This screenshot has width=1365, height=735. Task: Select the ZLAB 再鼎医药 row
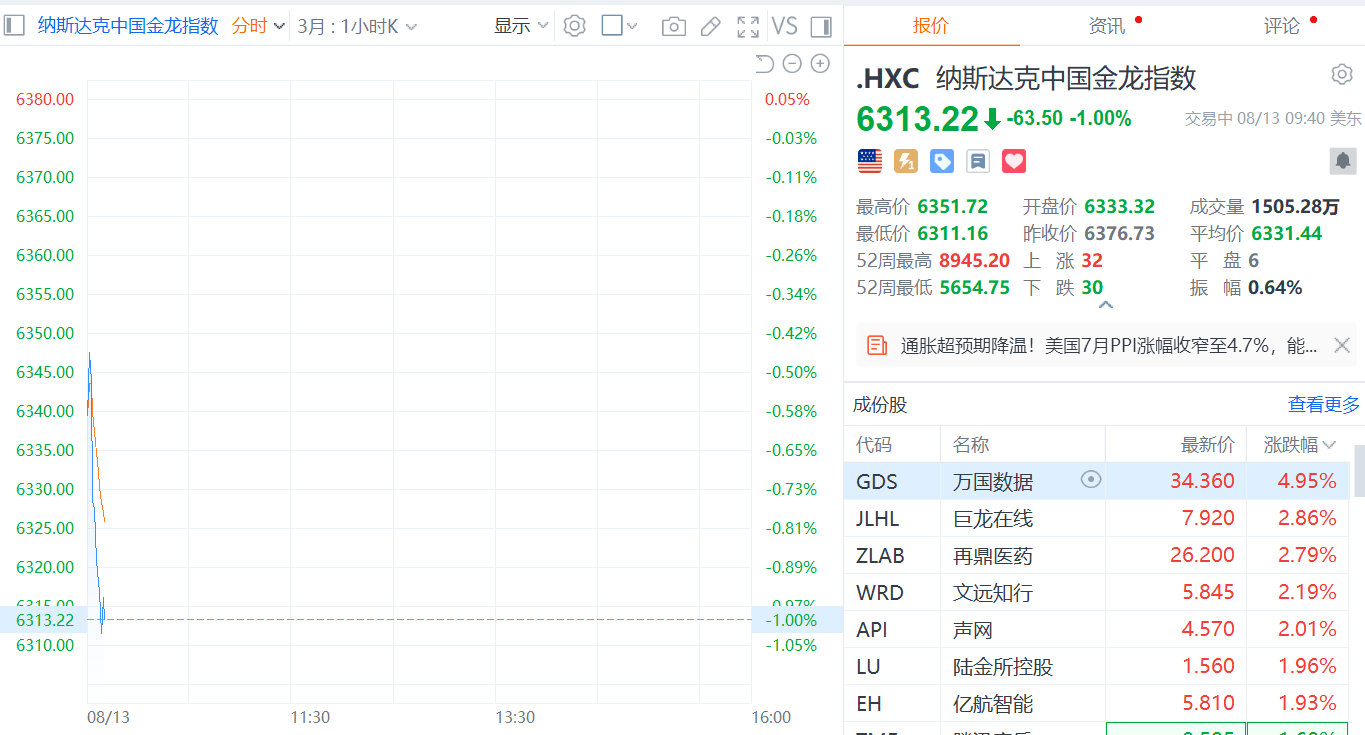coord(1096,555)
